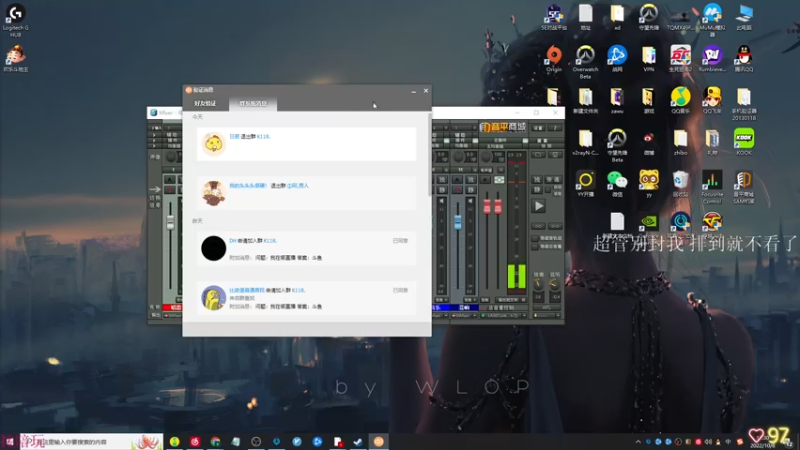This screenshot has height=450, width=800.
Task: Open the Battle.net blue shortcut icon
Action: (617, 58)
